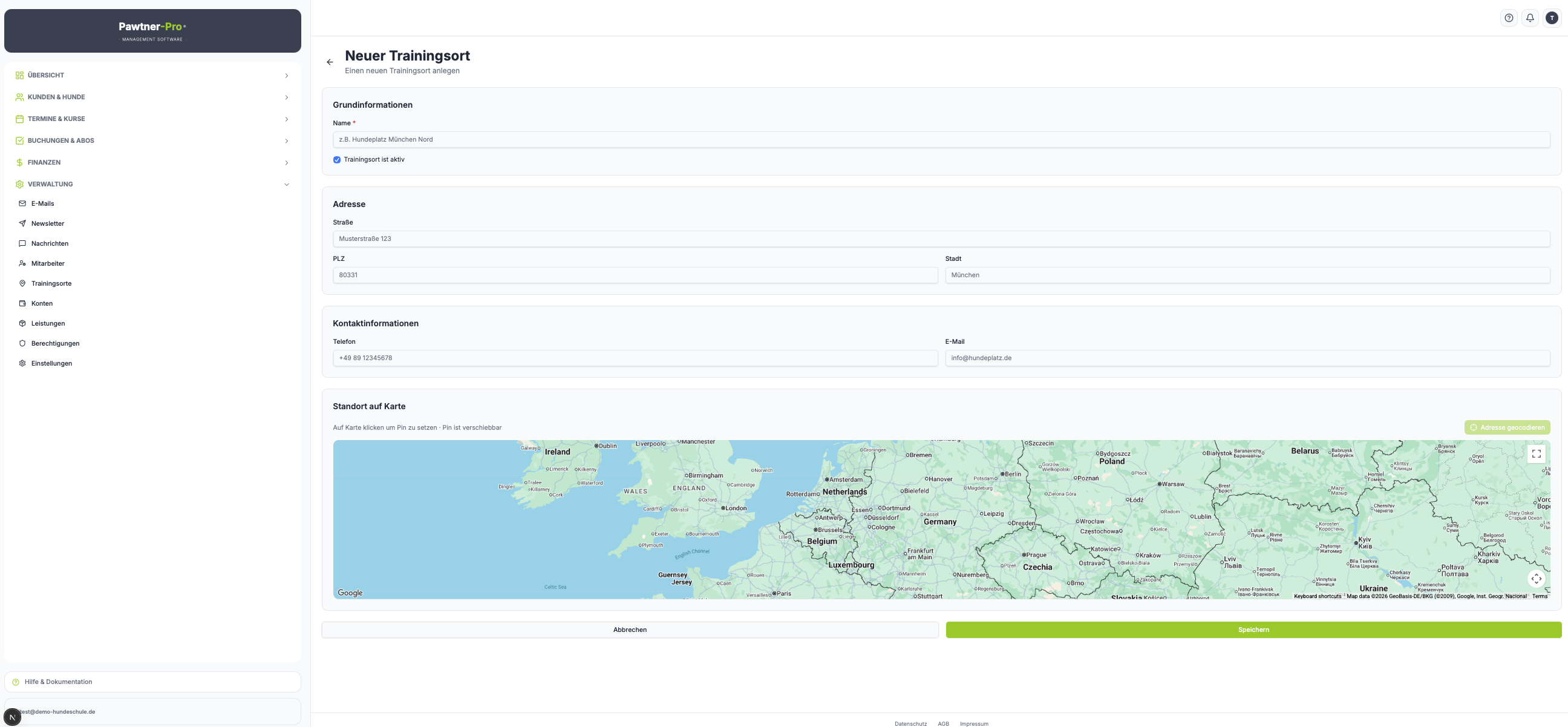Open the AGB footer link
This screenshot has height=727, width=1568.
(943, 723)
